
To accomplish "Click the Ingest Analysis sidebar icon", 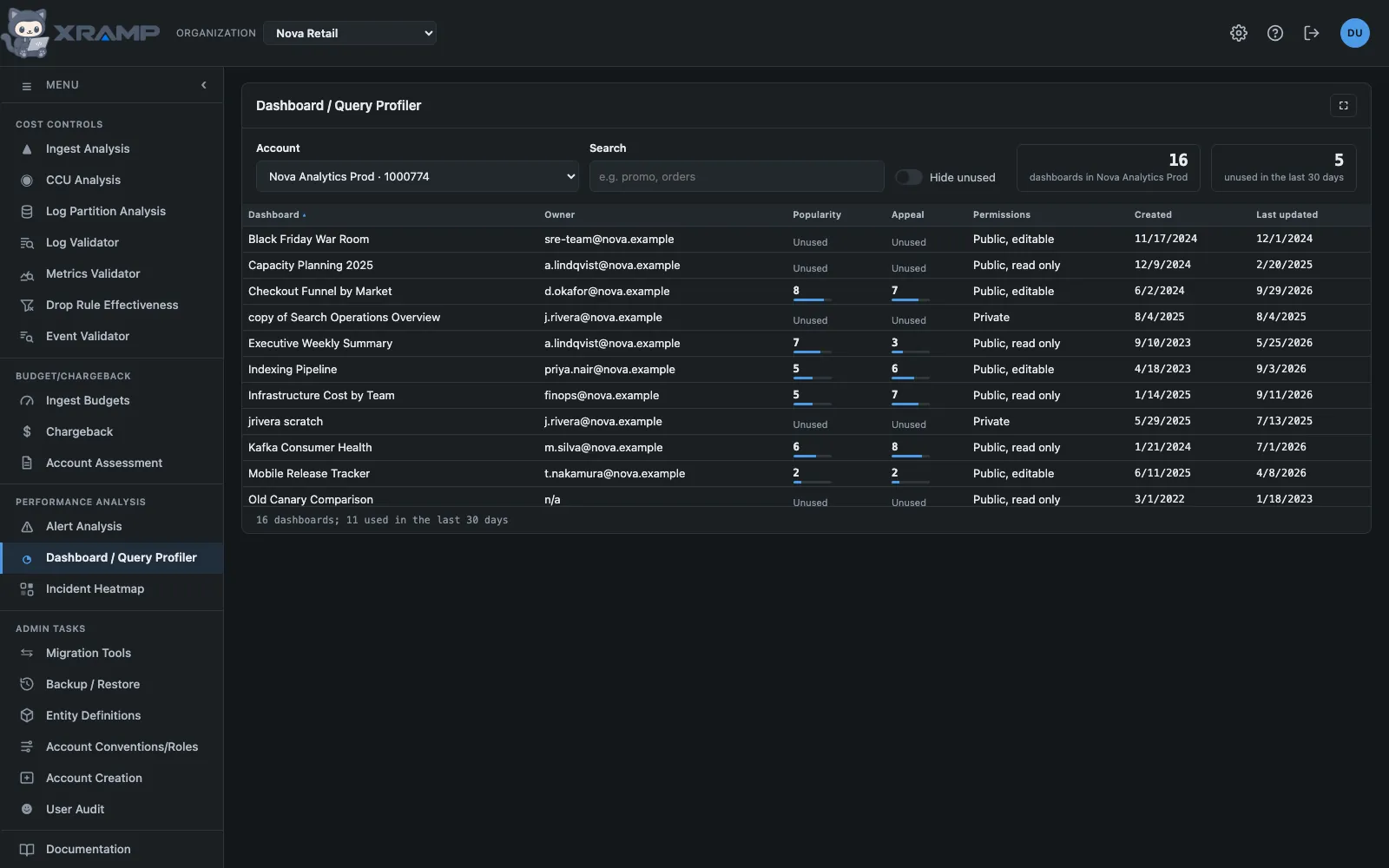I will click(x=27, y=149).
